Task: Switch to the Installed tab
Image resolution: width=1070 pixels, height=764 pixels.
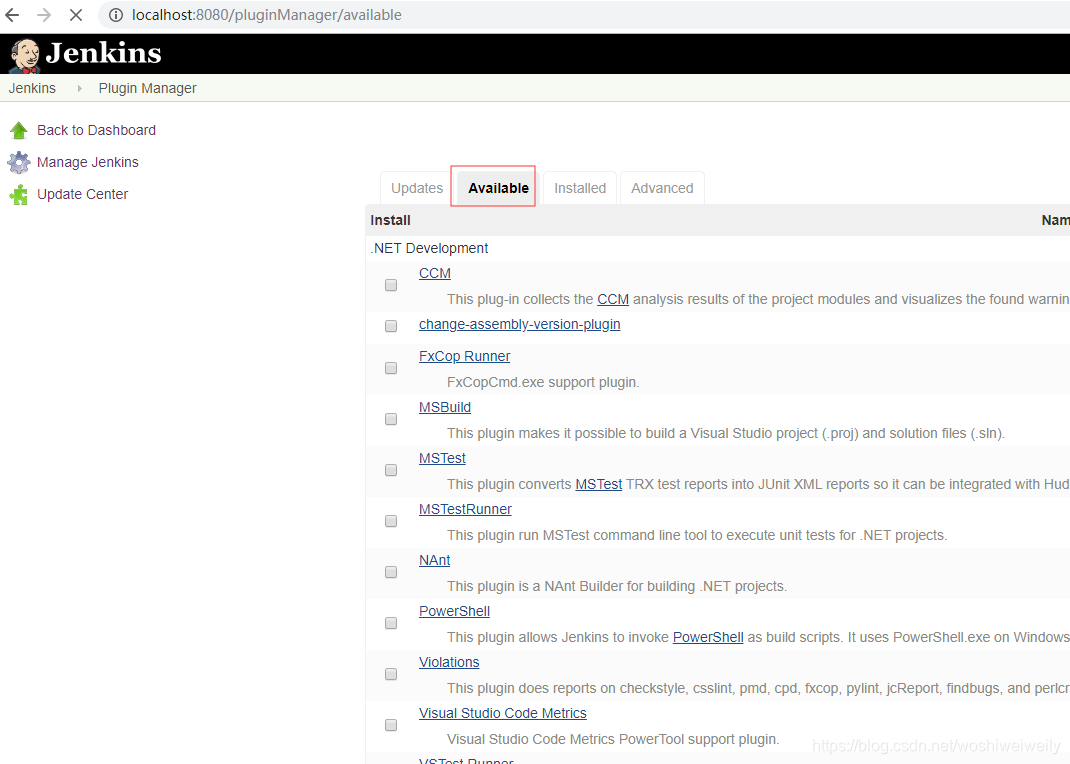Action: pos(580,188)
